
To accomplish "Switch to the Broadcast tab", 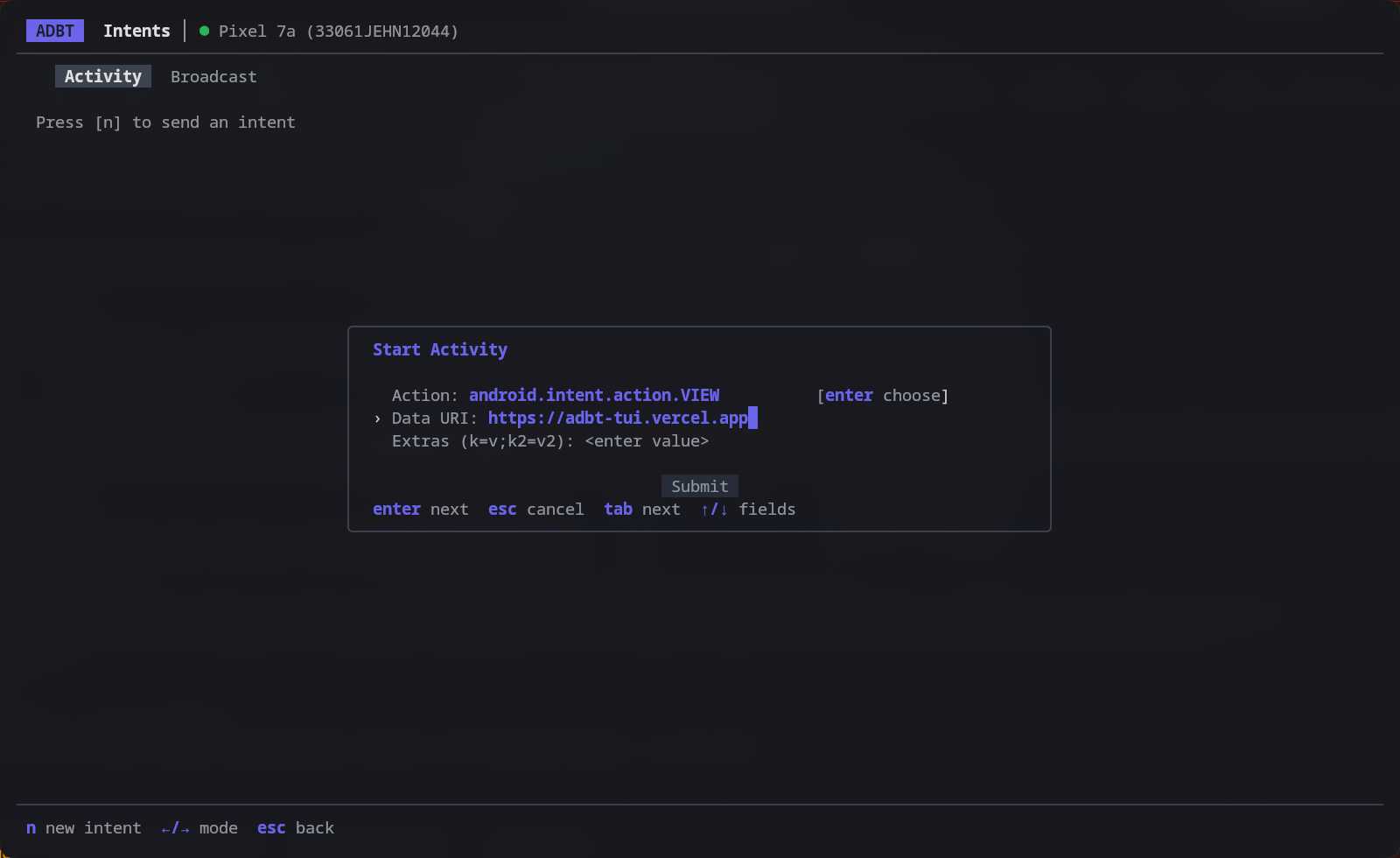I will pos(213,76).
